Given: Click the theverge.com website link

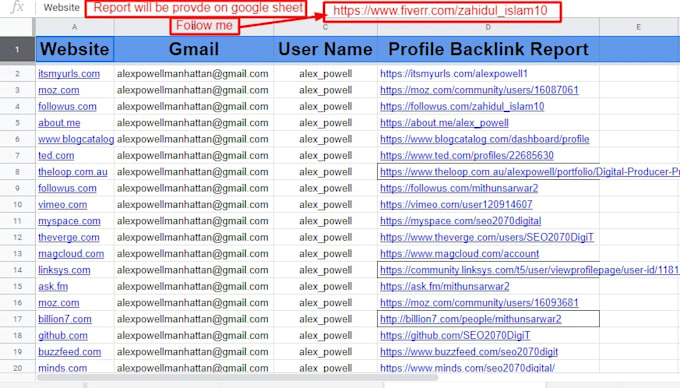Looking at the screenshot, I should [x=69, y=238].
